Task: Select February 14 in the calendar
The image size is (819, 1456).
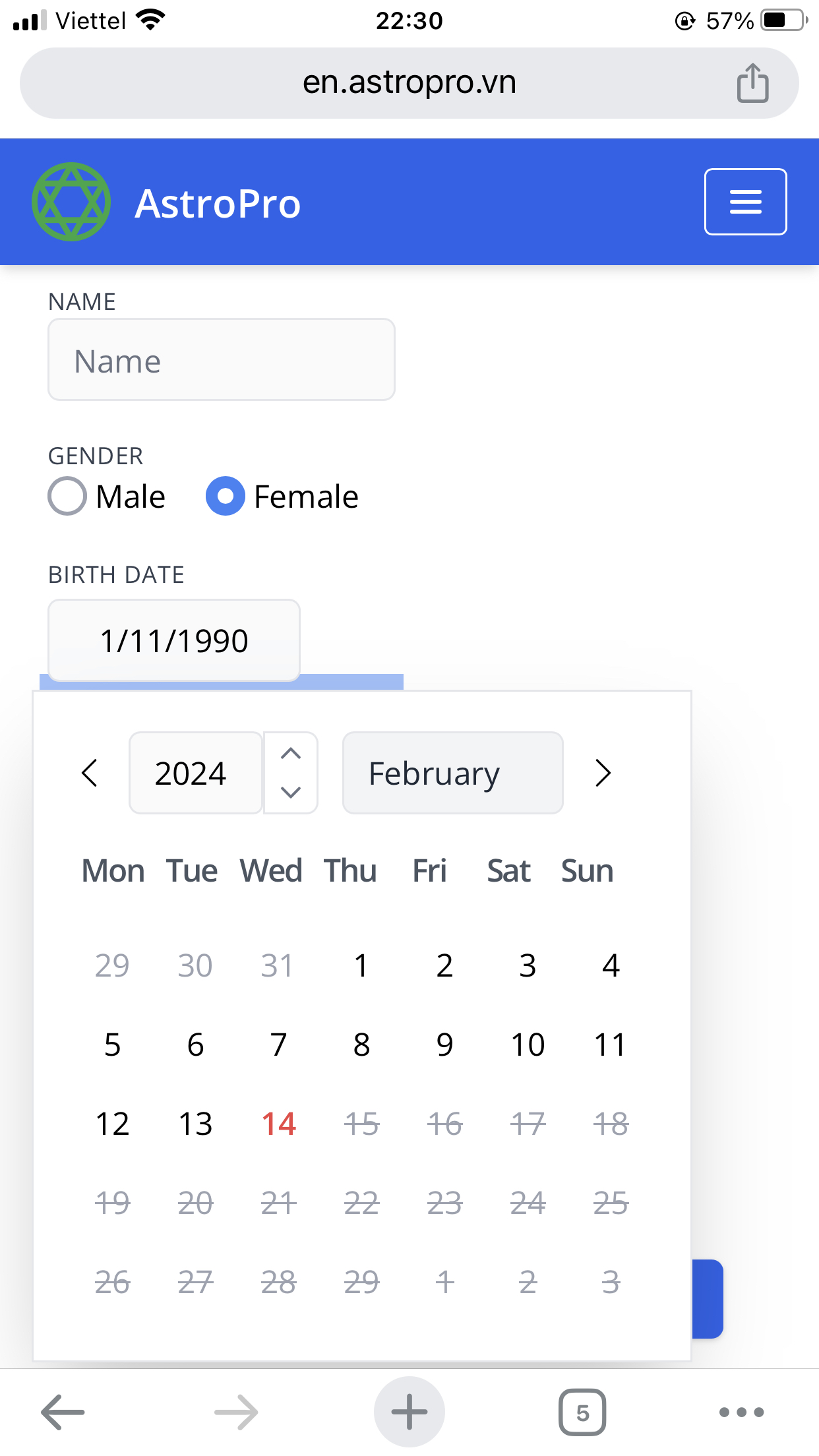Action: 278,1124
